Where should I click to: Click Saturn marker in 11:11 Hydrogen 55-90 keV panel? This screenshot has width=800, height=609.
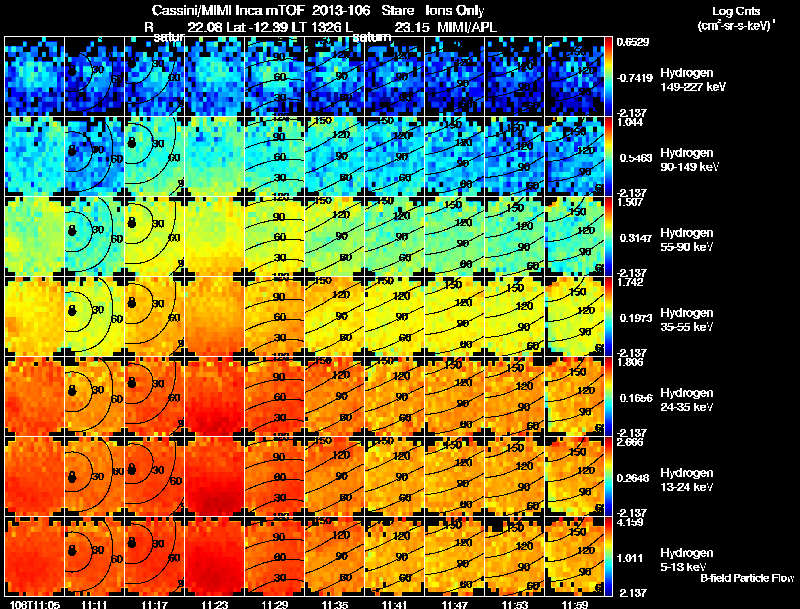tap(72, 230)
